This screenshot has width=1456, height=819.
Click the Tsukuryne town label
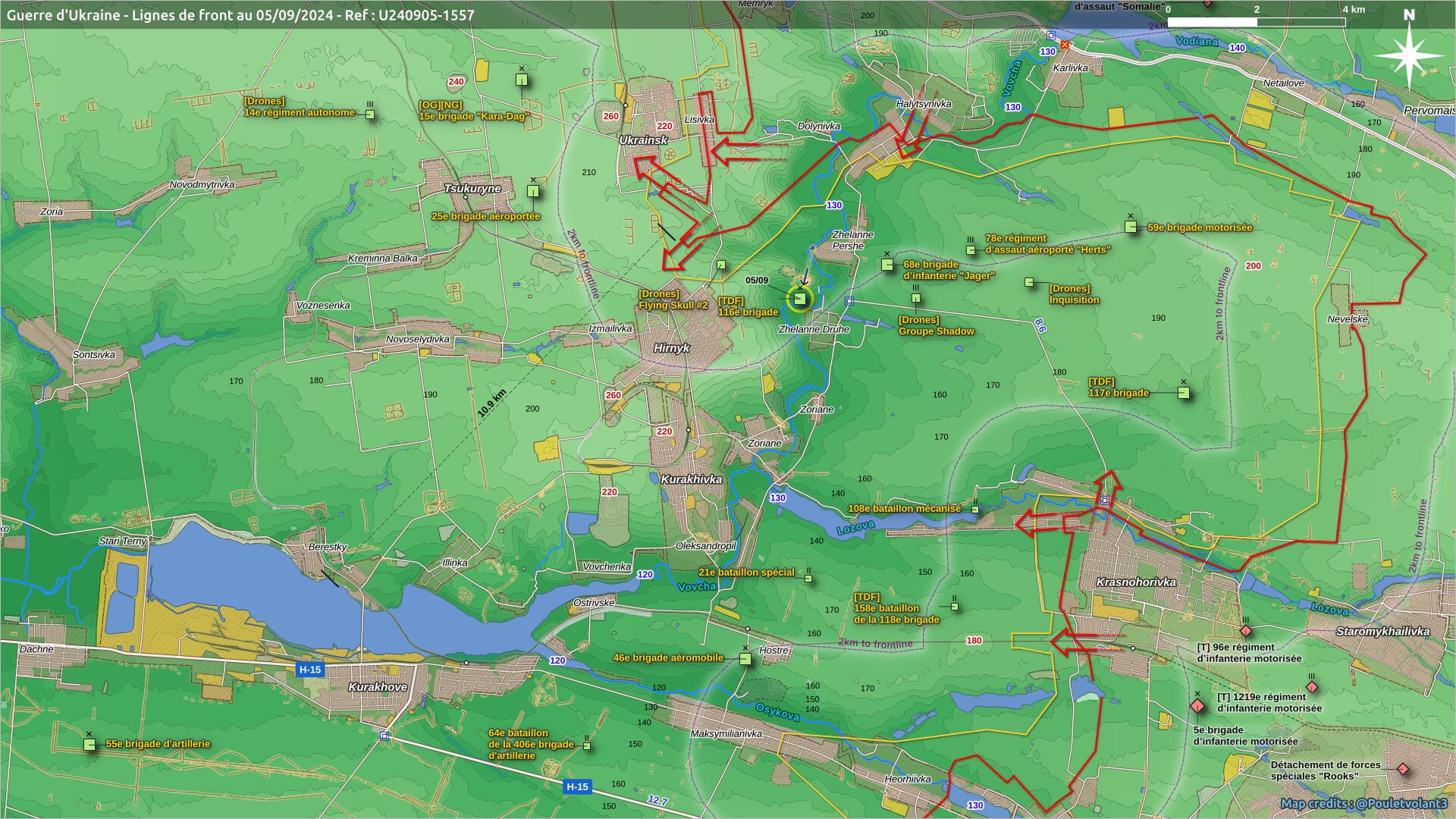[472, 189]
